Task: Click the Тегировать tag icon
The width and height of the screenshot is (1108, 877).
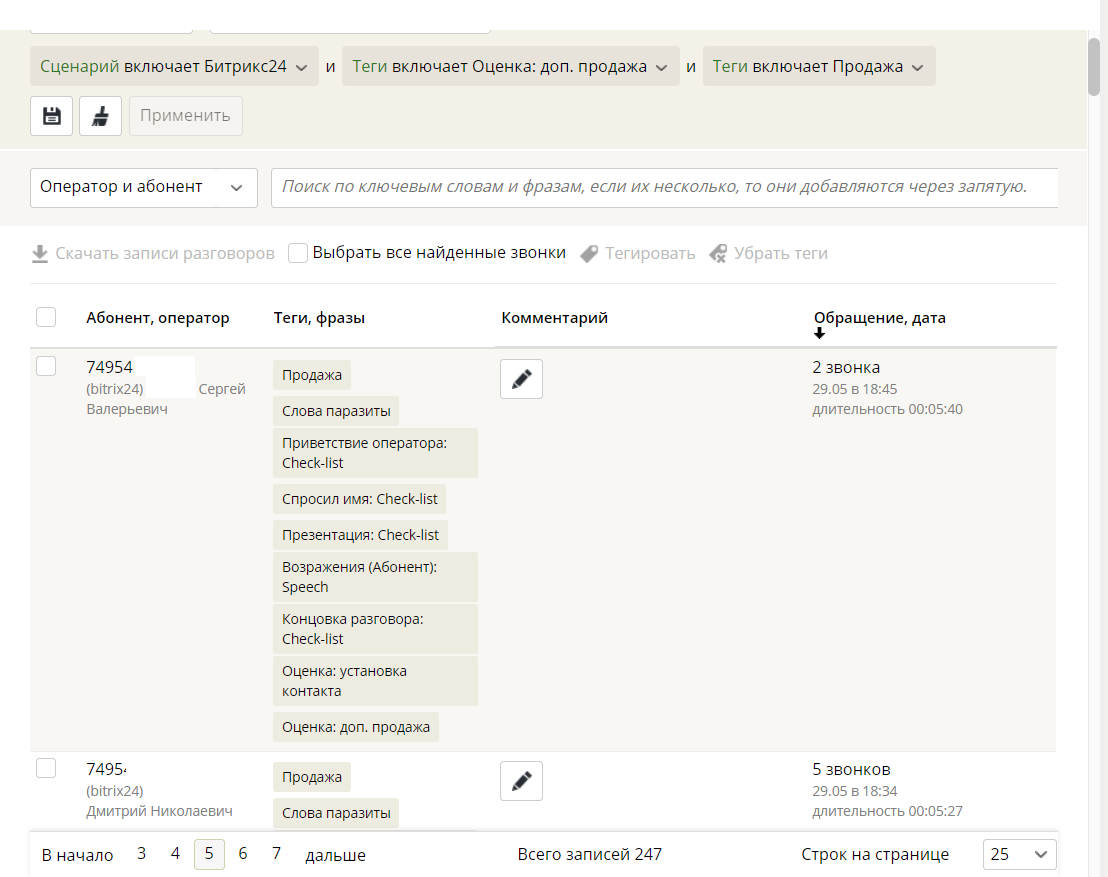Action: [589, 254]
